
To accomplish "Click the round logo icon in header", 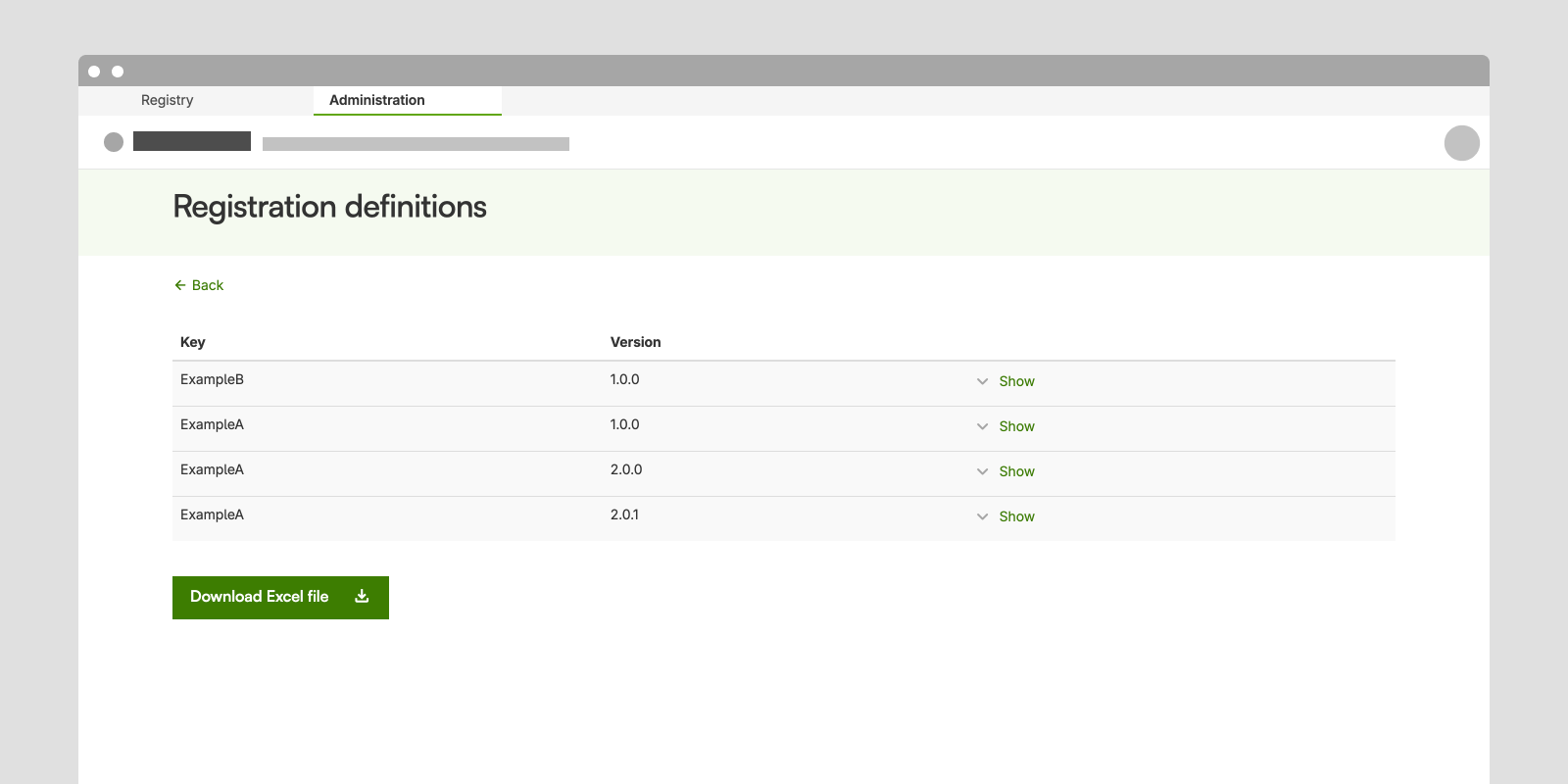I will coord(114,142).
